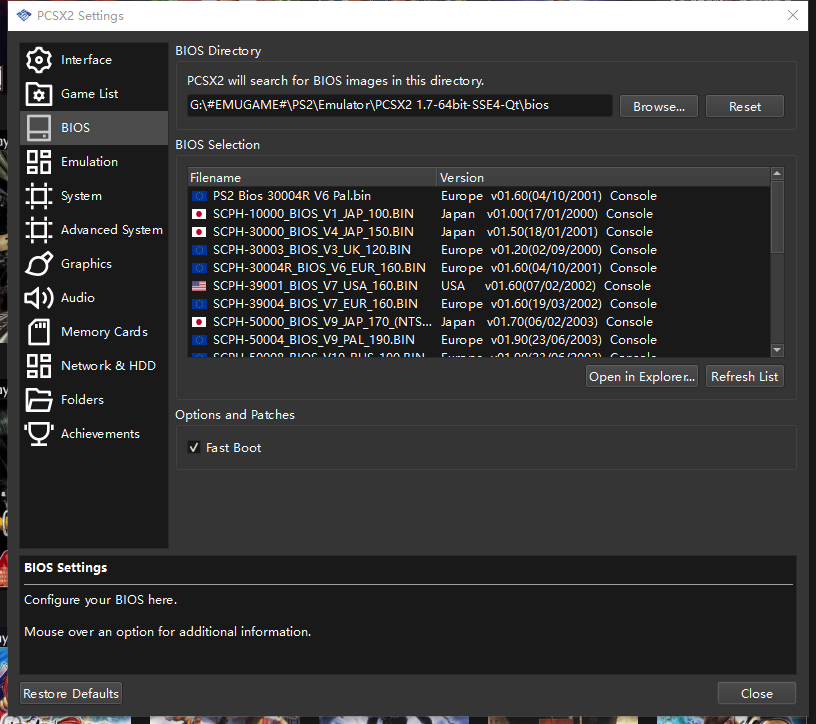Click the Network & HDD grid icon
This screenshot has width=816, height=724.
39,366
